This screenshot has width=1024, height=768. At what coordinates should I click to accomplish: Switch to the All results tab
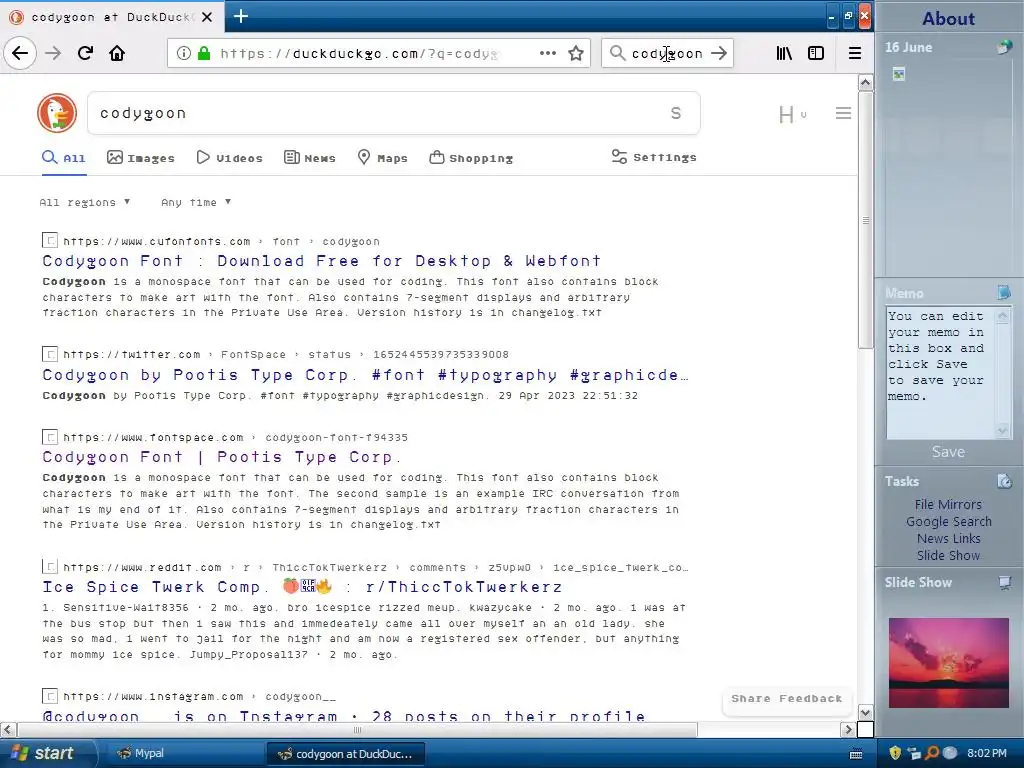[64, 157]
